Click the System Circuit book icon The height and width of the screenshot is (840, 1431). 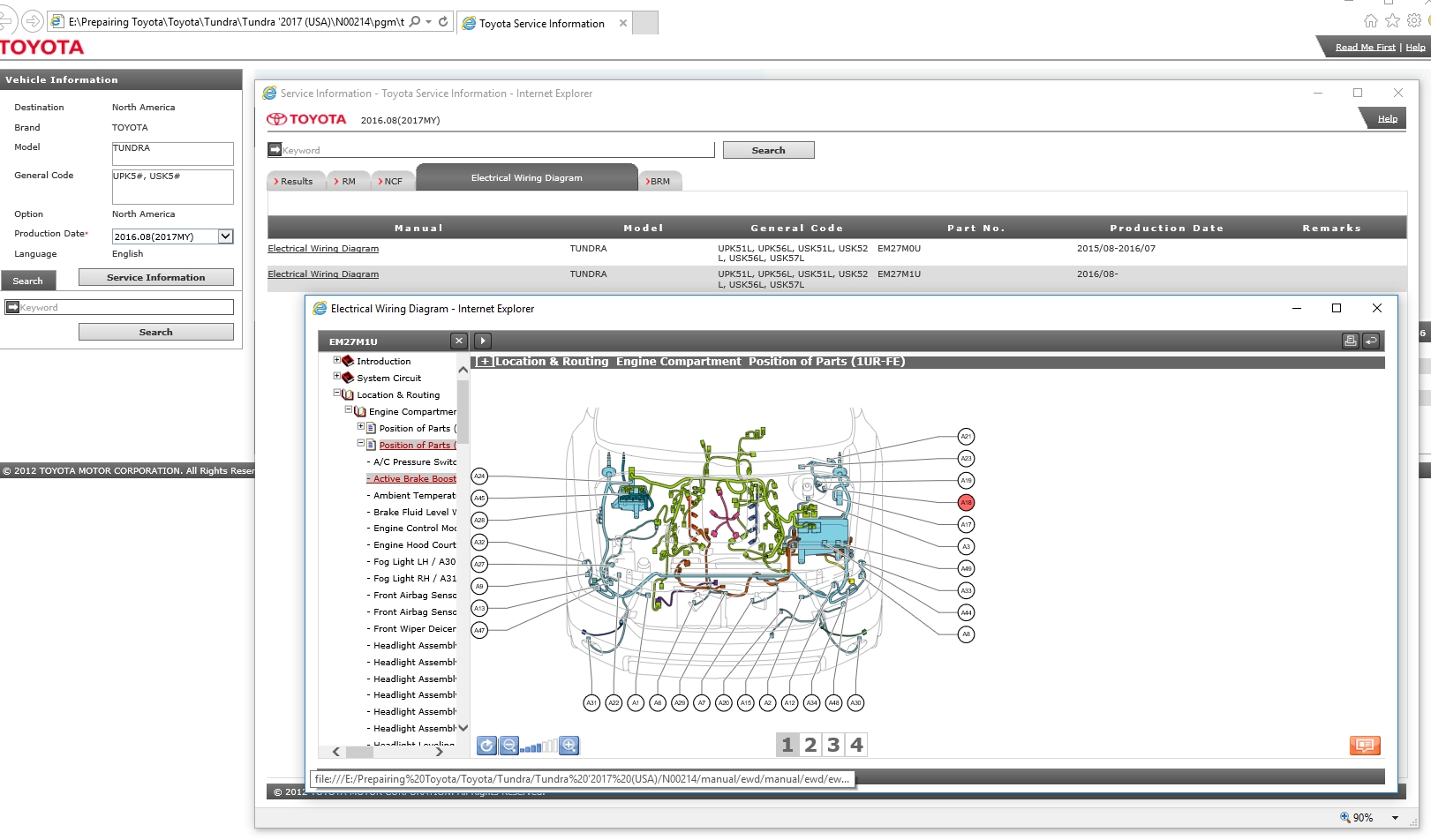tap(348, 378)
